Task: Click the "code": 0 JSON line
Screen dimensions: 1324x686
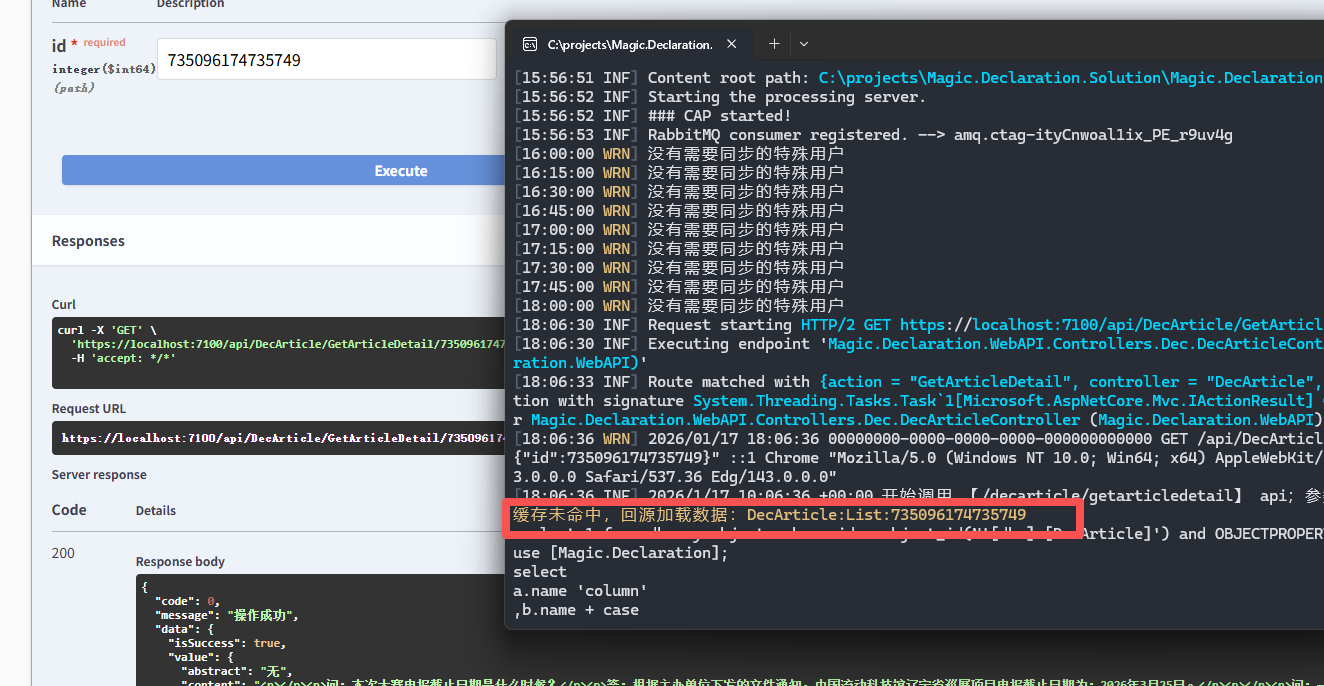Action: (x=187, y=601)
